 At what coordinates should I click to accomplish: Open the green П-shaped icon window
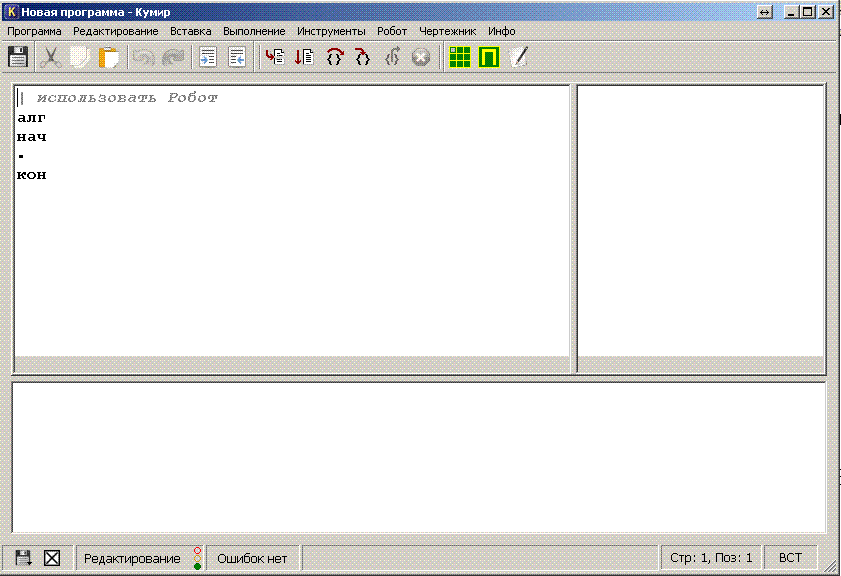489,57
